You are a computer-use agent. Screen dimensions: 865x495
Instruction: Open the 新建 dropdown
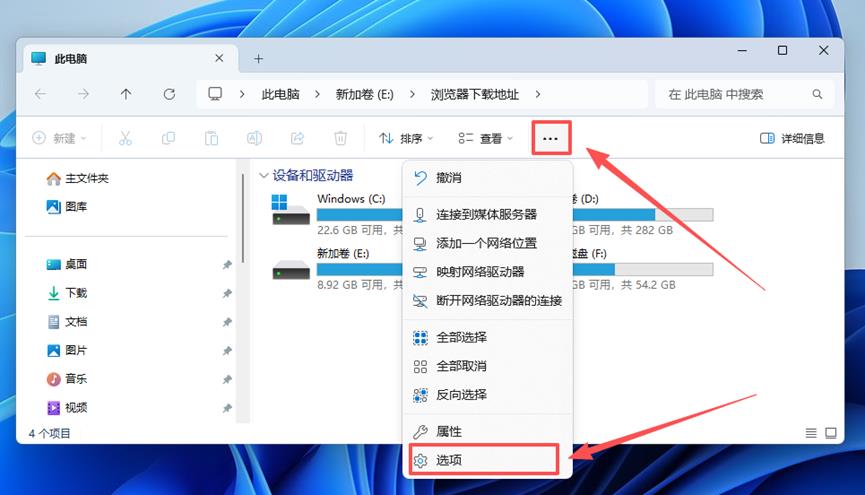pyautogui.click(x=60, y=138)
